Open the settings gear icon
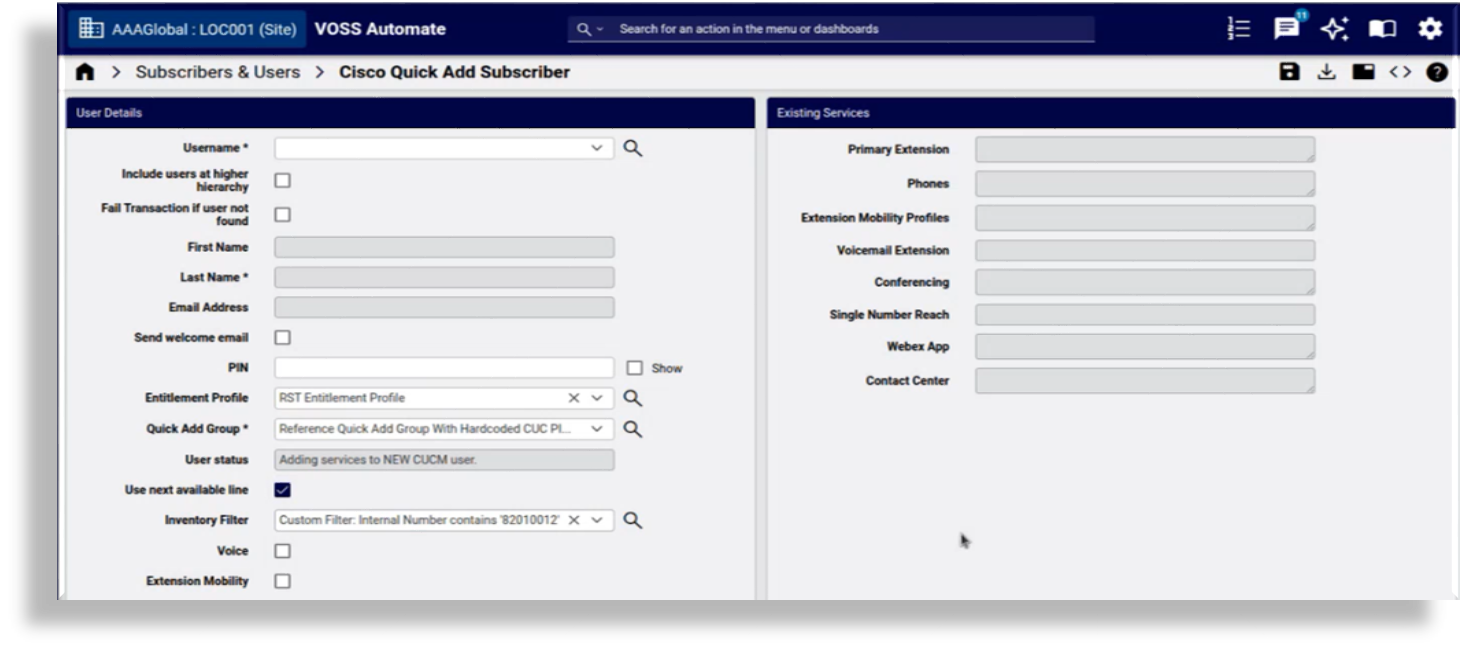Screen dimensions: 1462x651 point(1430,30)
